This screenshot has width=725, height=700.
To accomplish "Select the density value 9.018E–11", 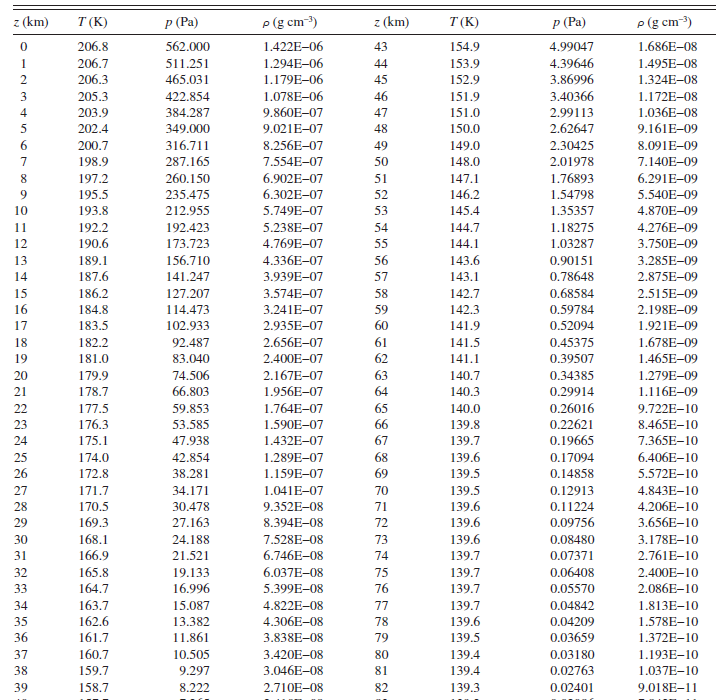I will (668, 688).
